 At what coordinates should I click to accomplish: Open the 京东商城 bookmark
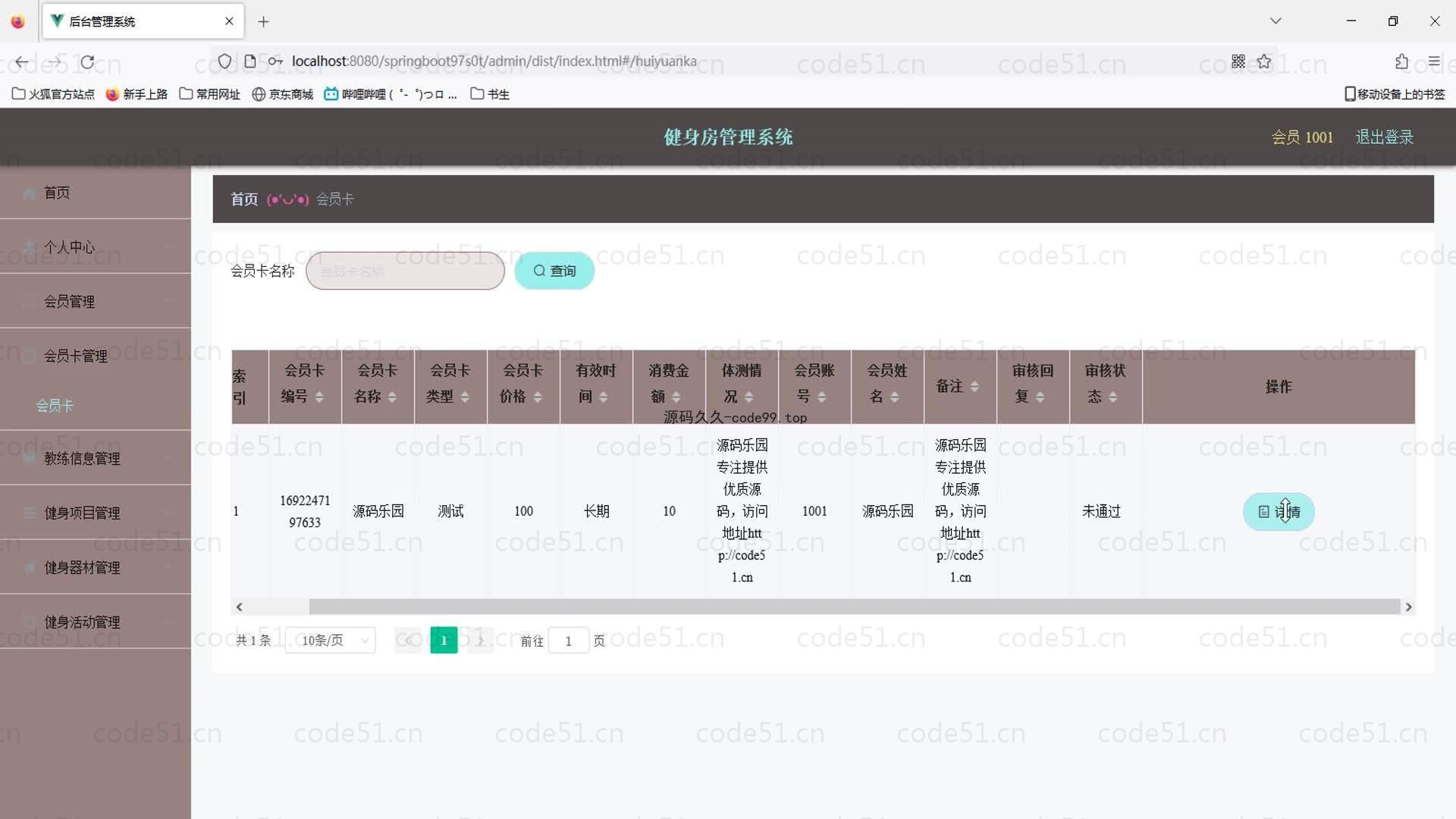pos(283,94)
